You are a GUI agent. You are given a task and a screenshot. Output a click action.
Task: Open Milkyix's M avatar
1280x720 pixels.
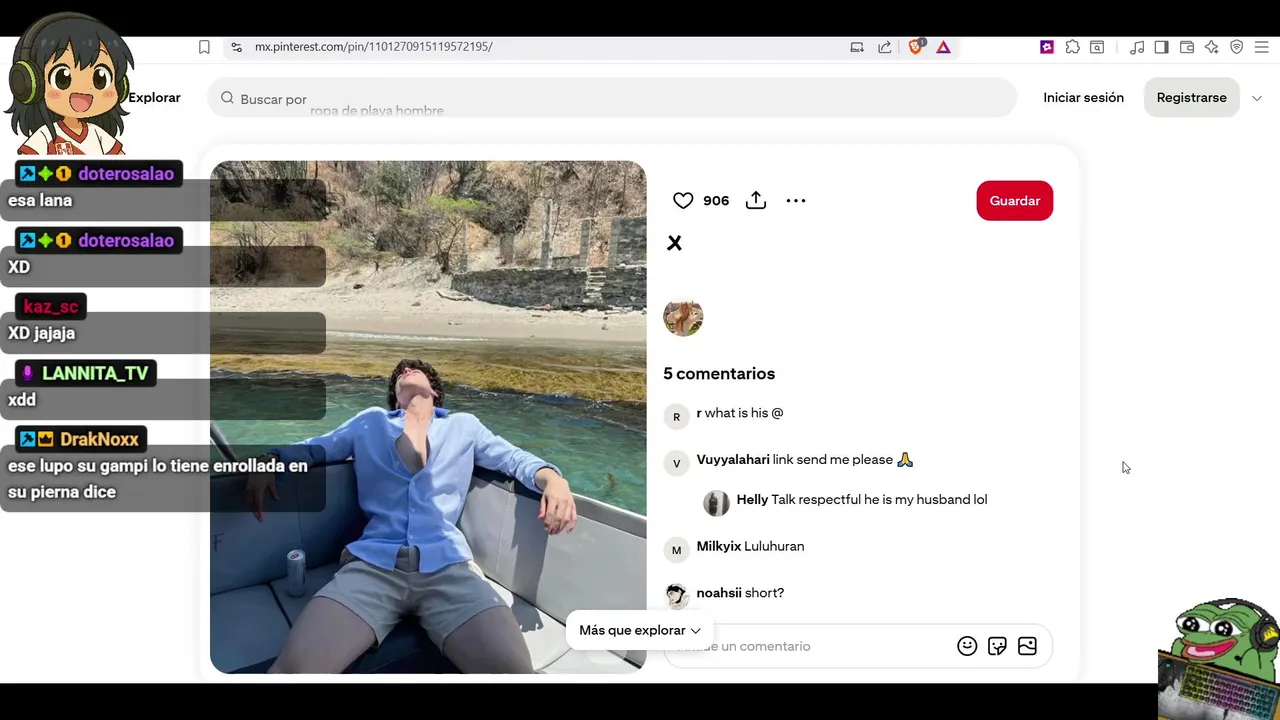click(676, 550)
